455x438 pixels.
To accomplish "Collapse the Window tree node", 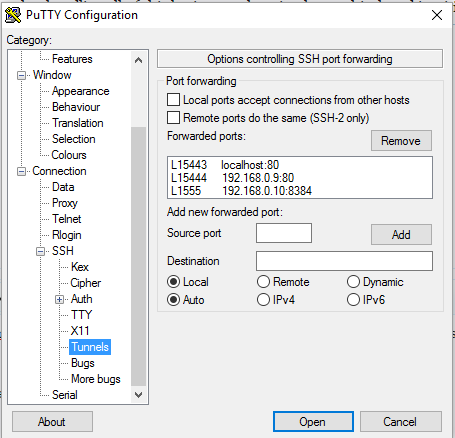I will pyautogui.click(x=21, y=75).
